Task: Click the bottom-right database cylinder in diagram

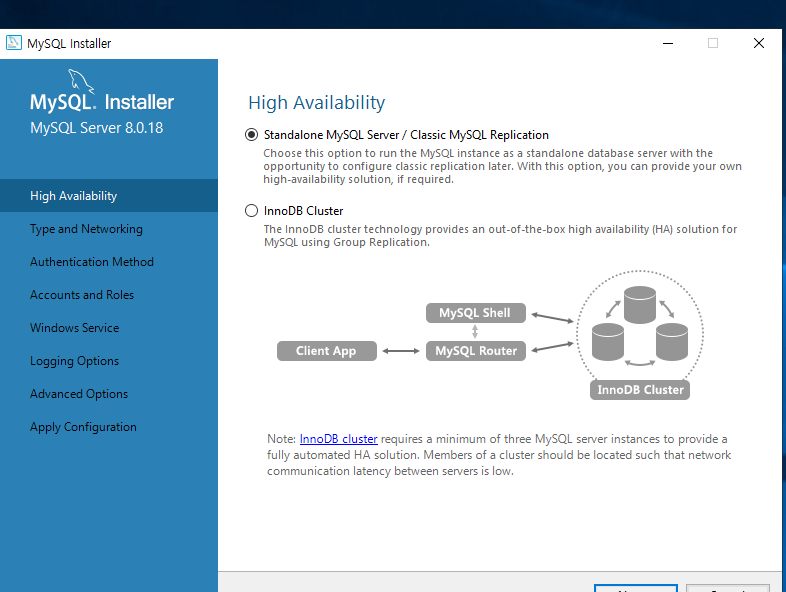Action: (672, 342)
